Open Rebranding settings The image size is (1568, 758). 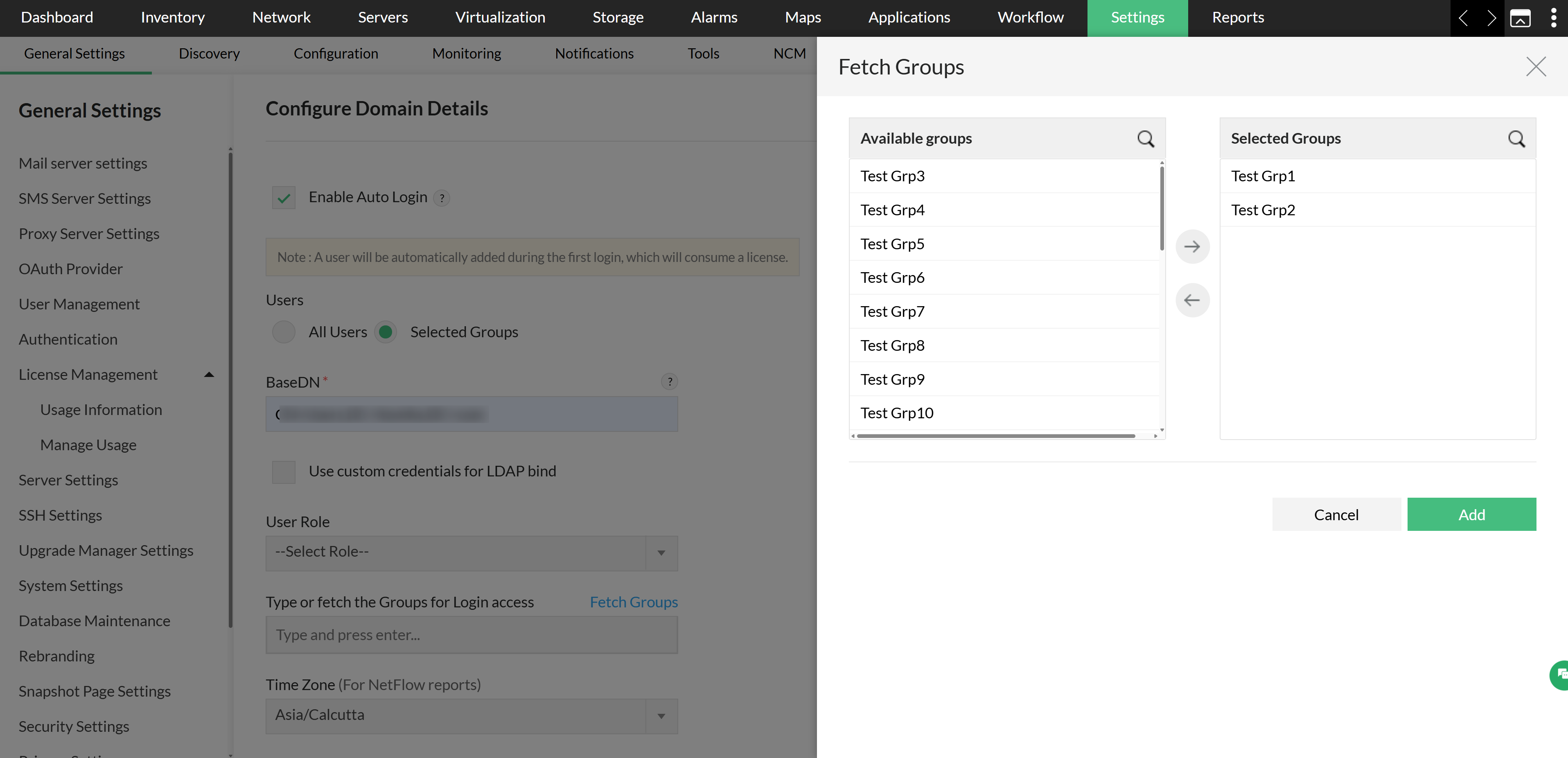tap(56, 656)
